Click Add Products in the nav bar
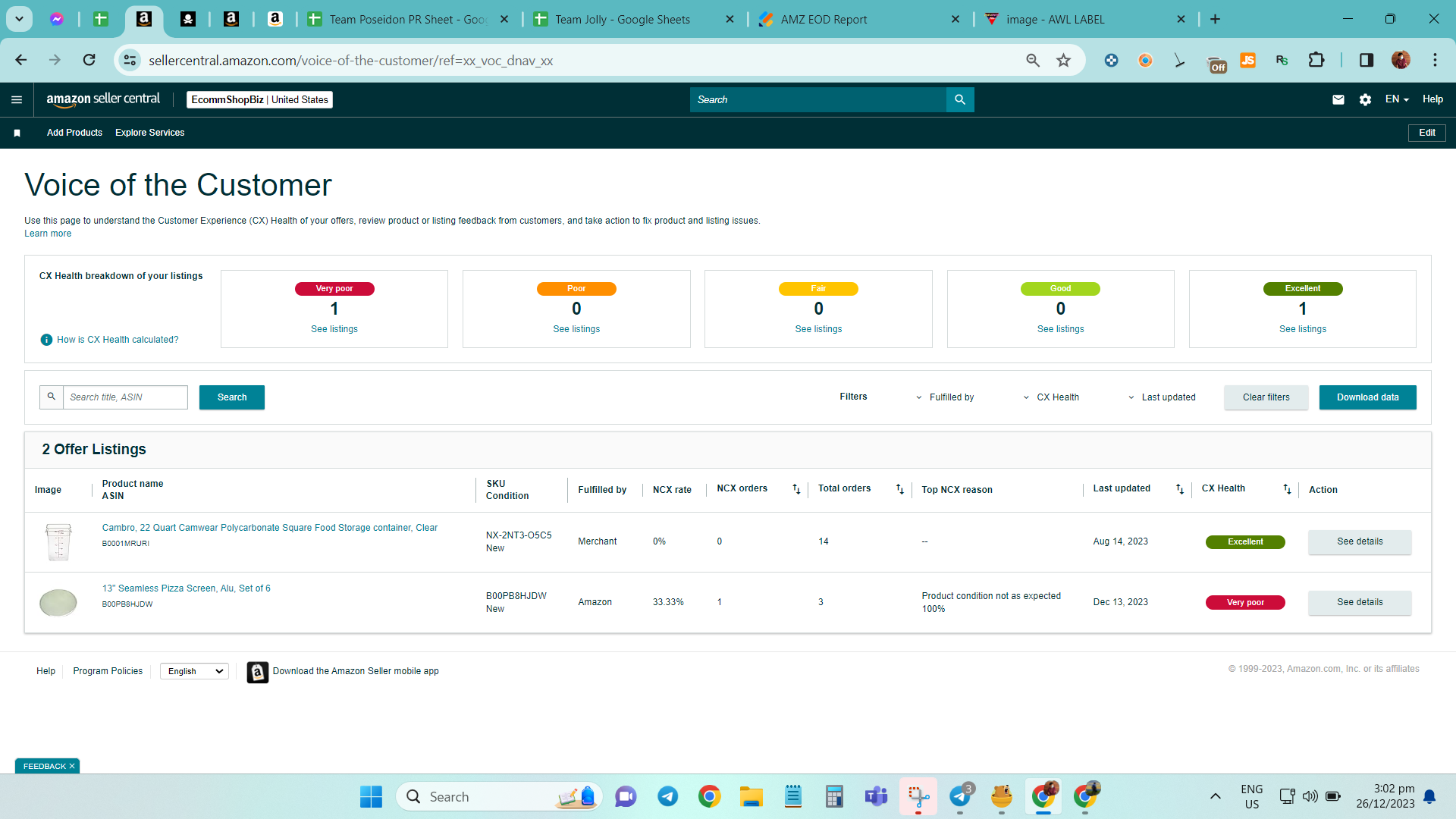Viewport: 1456px width, 819px height. [x=74, y=133]
